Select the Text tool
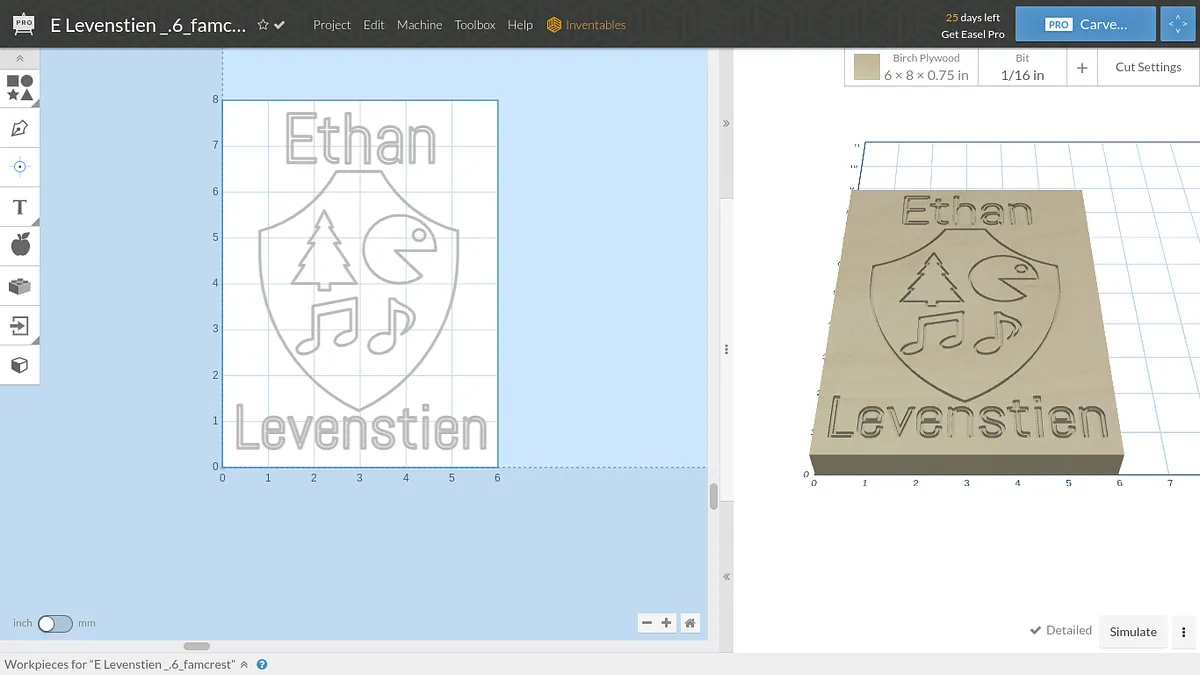The width and height of the screenshot is (1200, 675). pos(19,207)
